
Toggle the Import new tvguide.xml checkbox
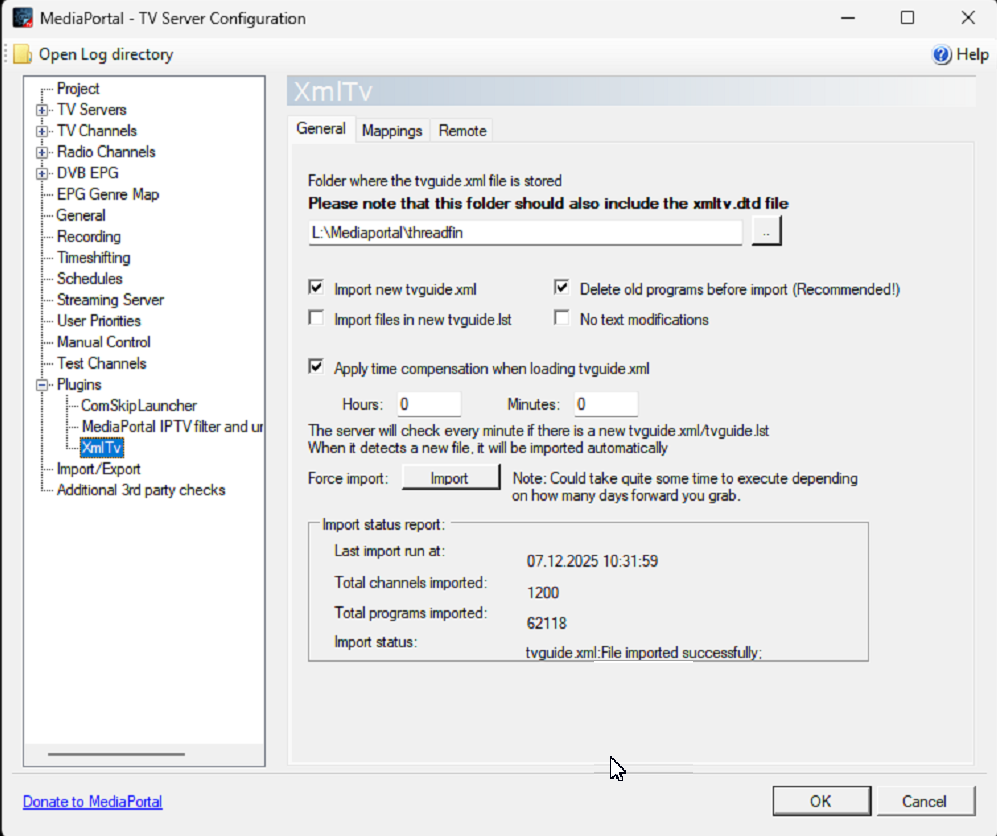(x=316, y=289)
